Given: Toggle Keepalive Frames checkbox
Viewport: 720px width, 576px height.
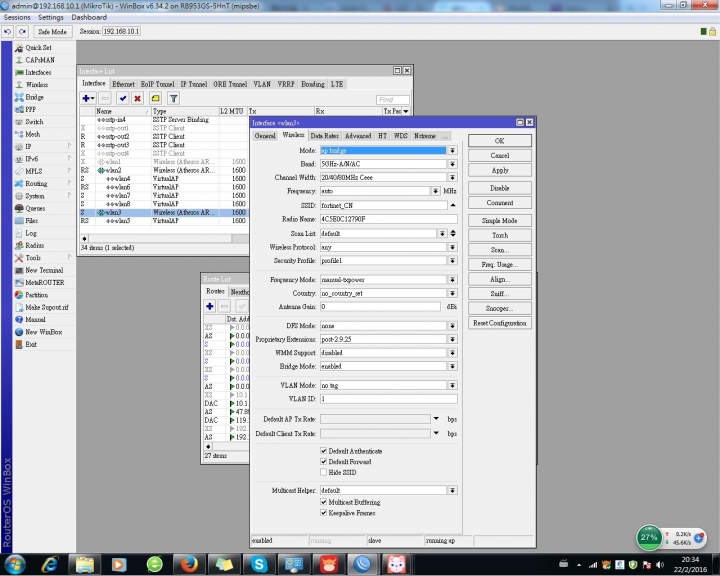Looking at the screenshot, I should point(324,513).
